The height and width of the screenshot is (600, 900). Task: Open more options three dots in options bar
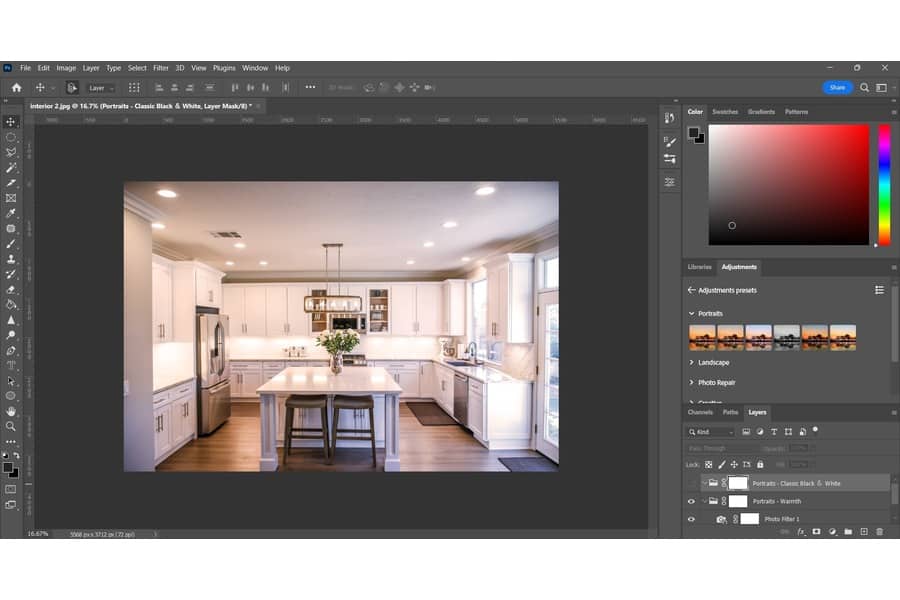click(310, 87)
